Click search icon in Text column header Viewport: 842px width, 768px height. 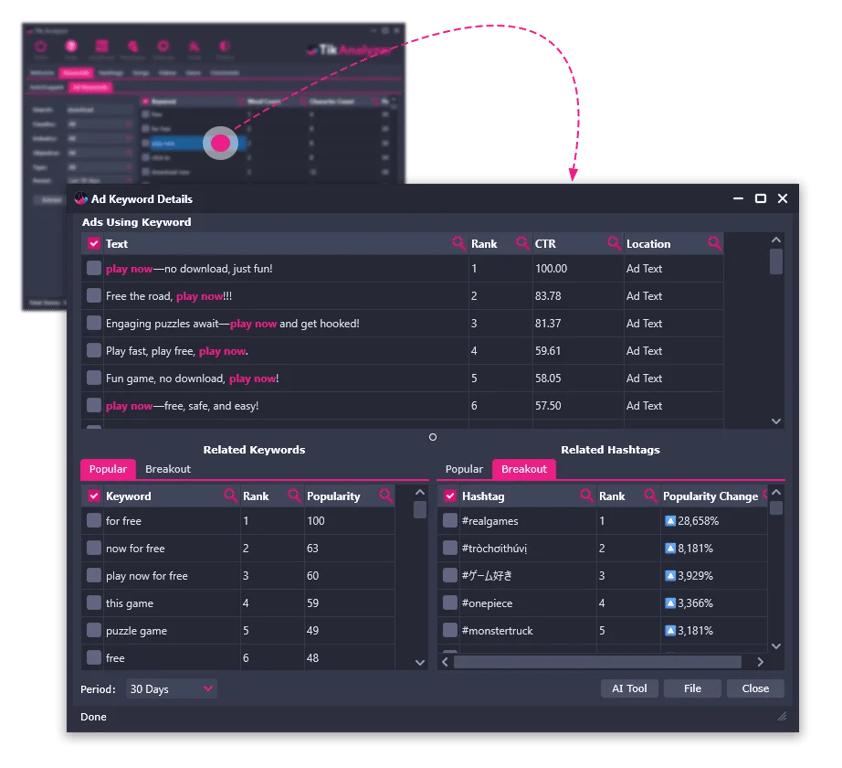click(x=458, y=243)
